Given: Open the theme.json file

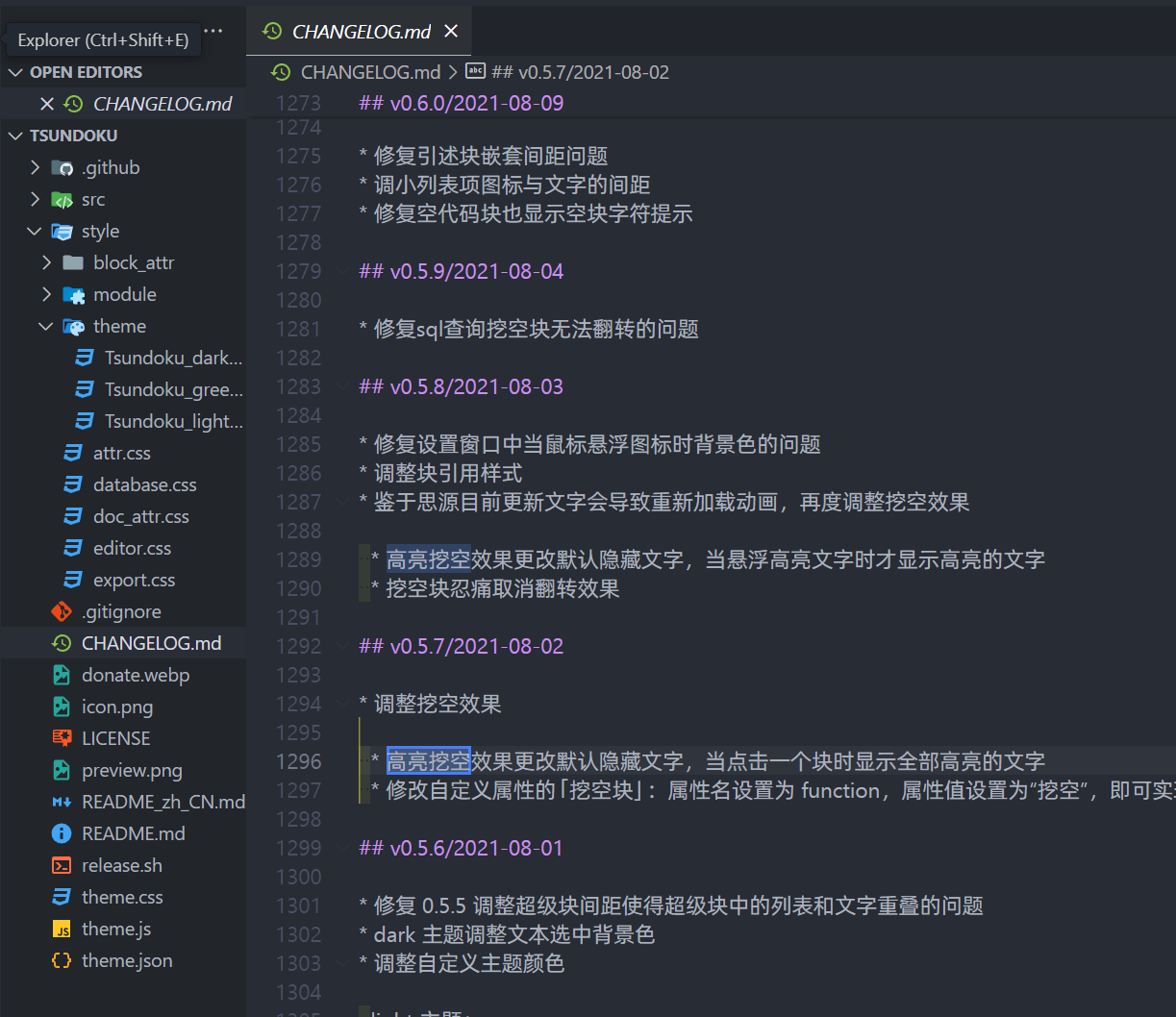Looking at the screenshot, I should click(127, 960).
